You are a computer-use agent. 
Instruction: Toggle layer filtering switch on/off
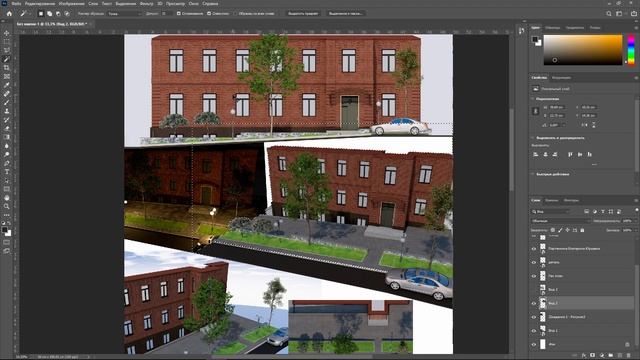(636, 210)
